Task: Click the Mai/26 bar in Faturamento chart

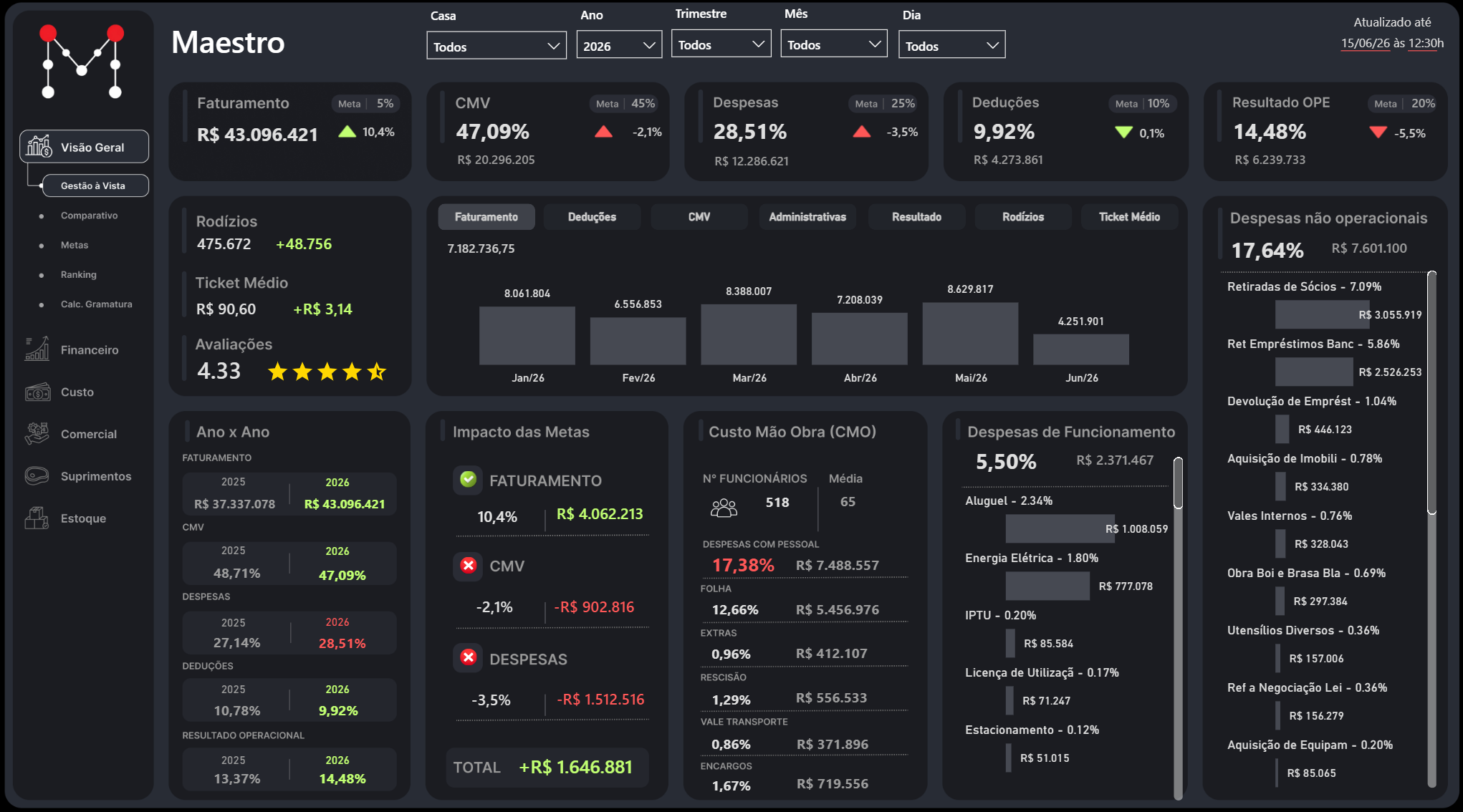Action: 970,334
